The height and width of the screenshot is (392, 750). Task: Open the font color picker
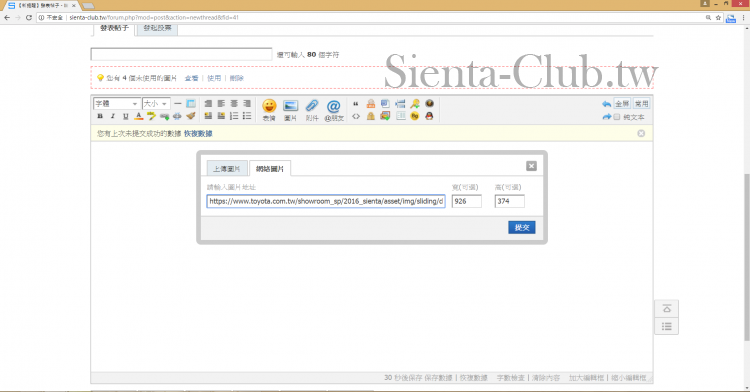tap(139, 116)
